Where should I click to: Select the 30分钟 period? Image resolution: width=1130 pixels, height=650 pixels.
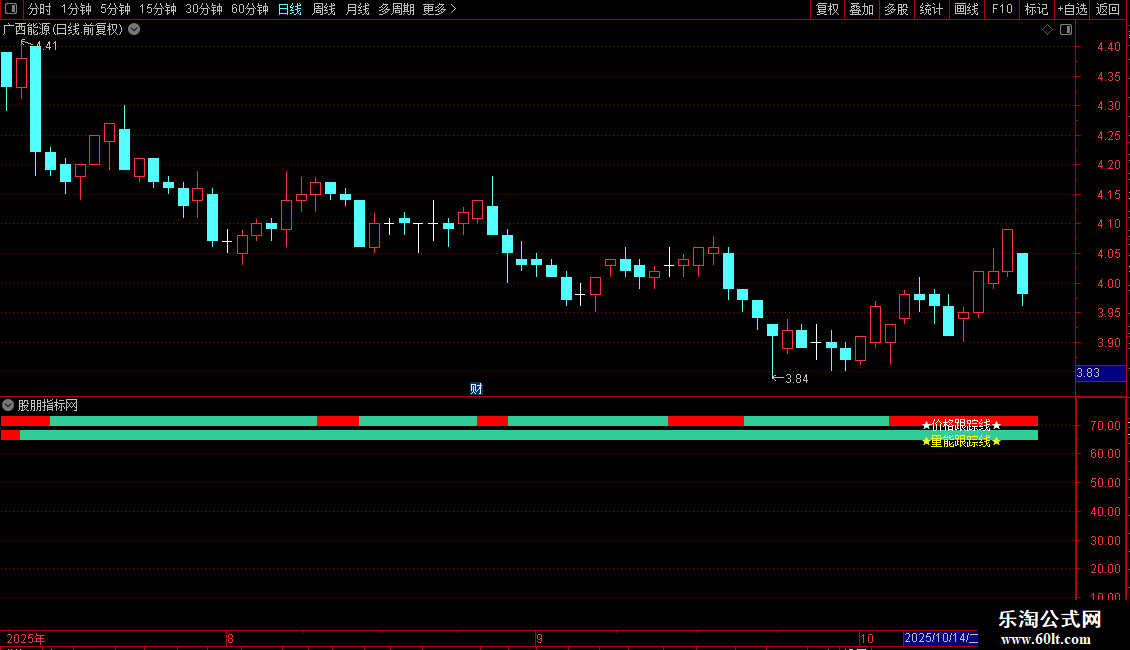tap(203, 9)
